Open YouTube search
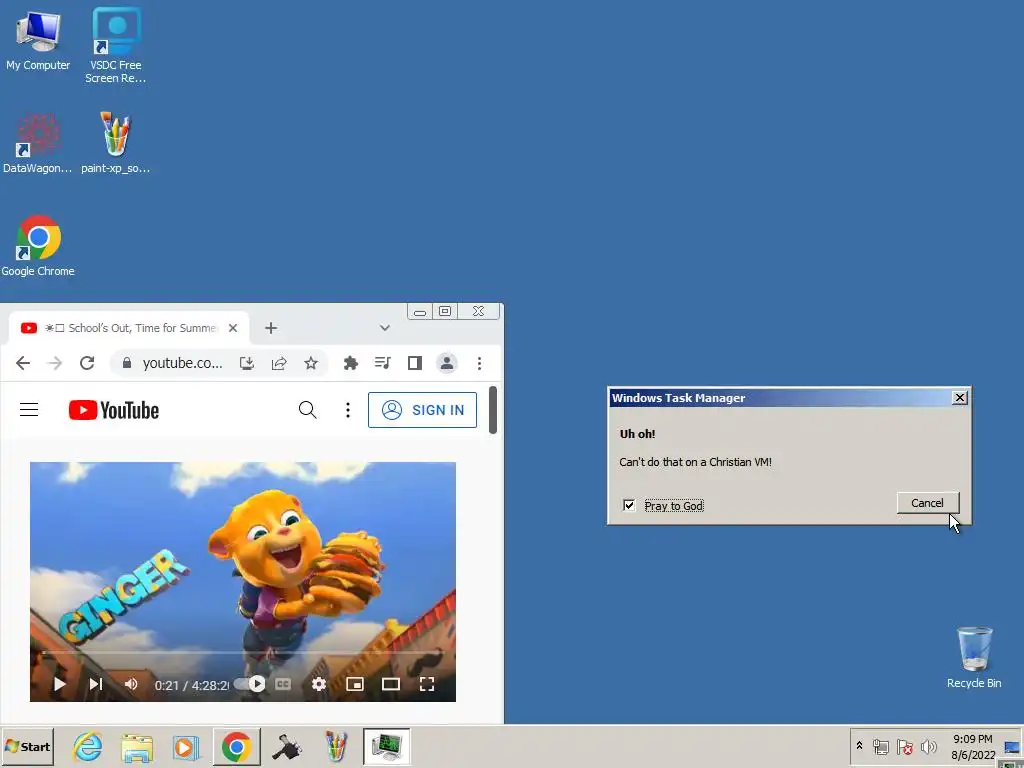 (x=308, y=410)
